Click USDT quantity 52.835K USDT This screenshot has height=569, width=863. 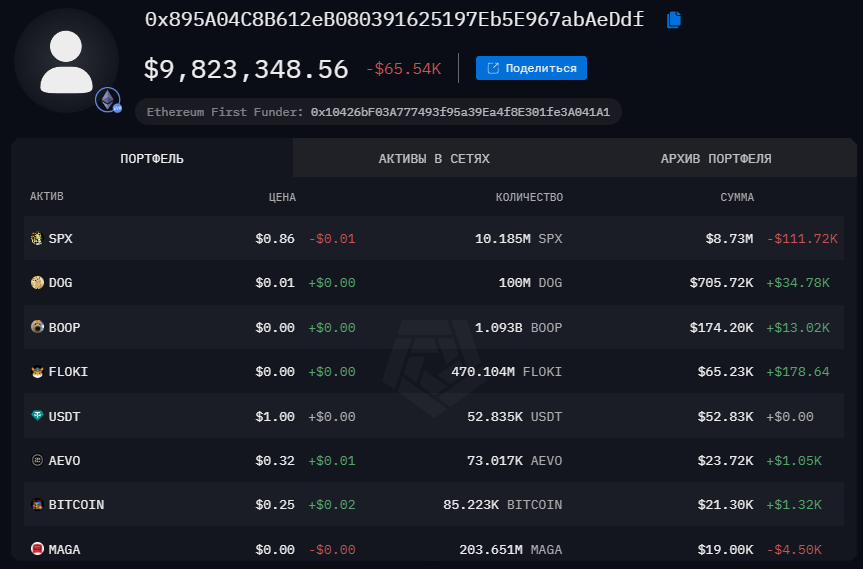coord(515,417)
